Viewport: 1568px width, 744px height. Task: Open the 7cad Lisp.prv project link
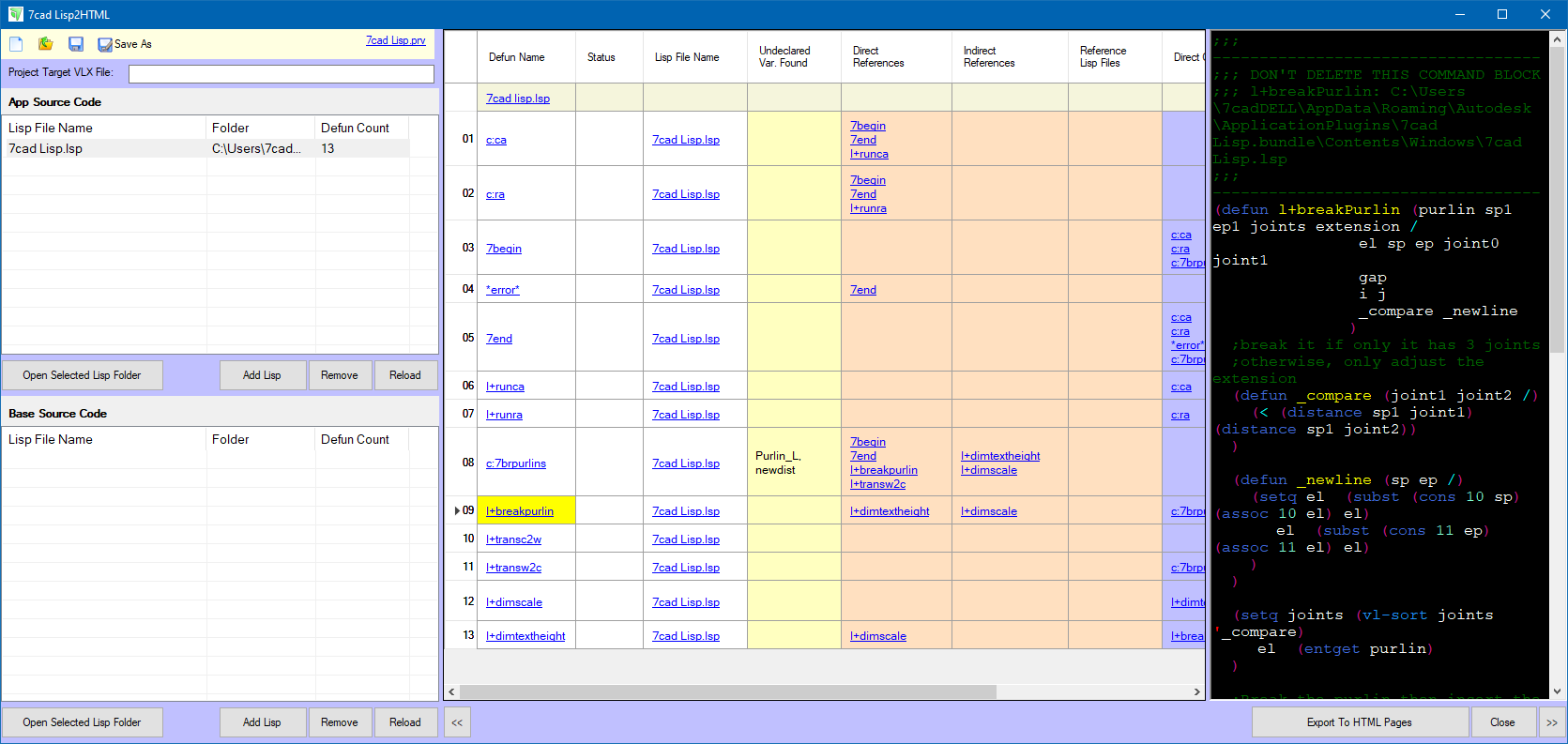coord(396,40)
